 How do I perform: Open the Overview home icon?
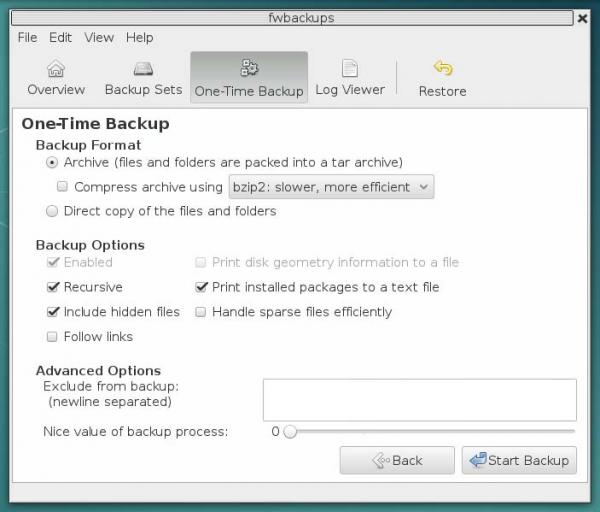(x=56, y=69)
